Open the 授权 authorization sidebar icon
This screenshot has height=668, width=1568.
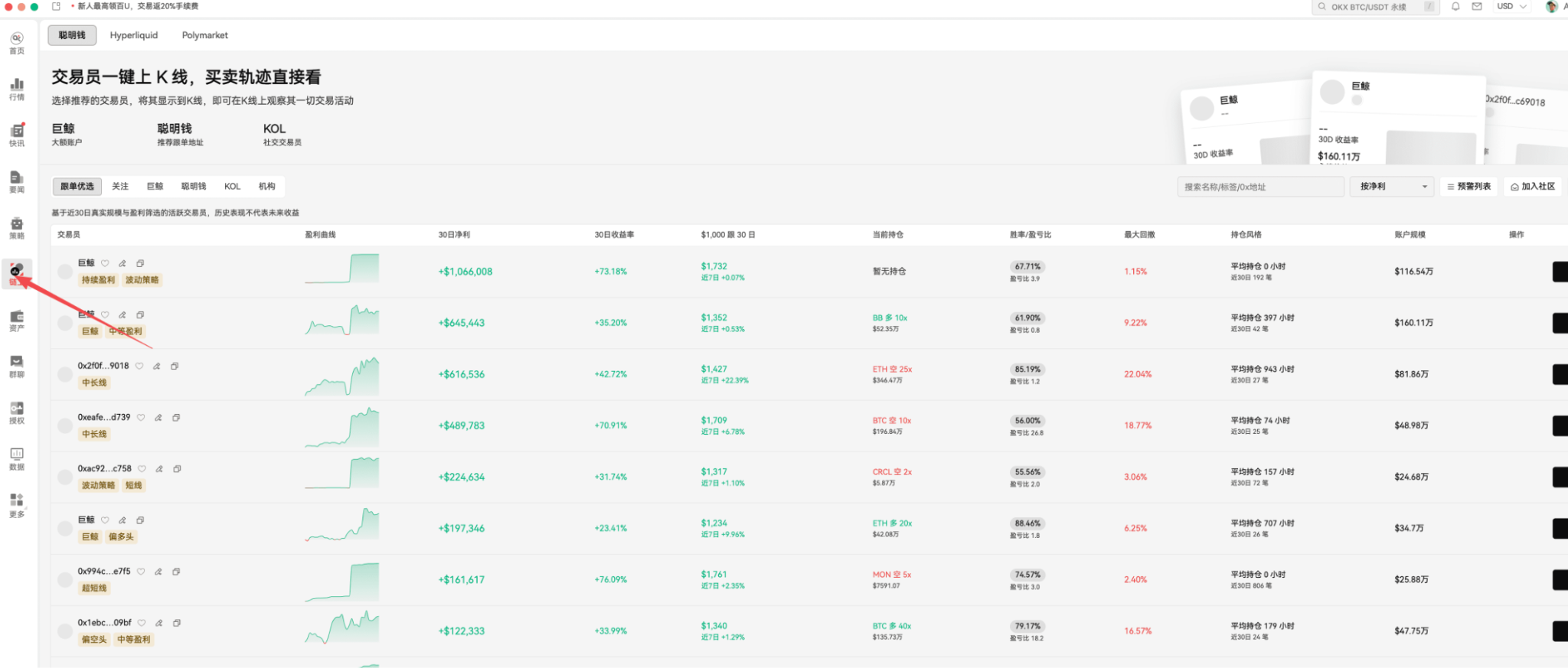[17, 412]
